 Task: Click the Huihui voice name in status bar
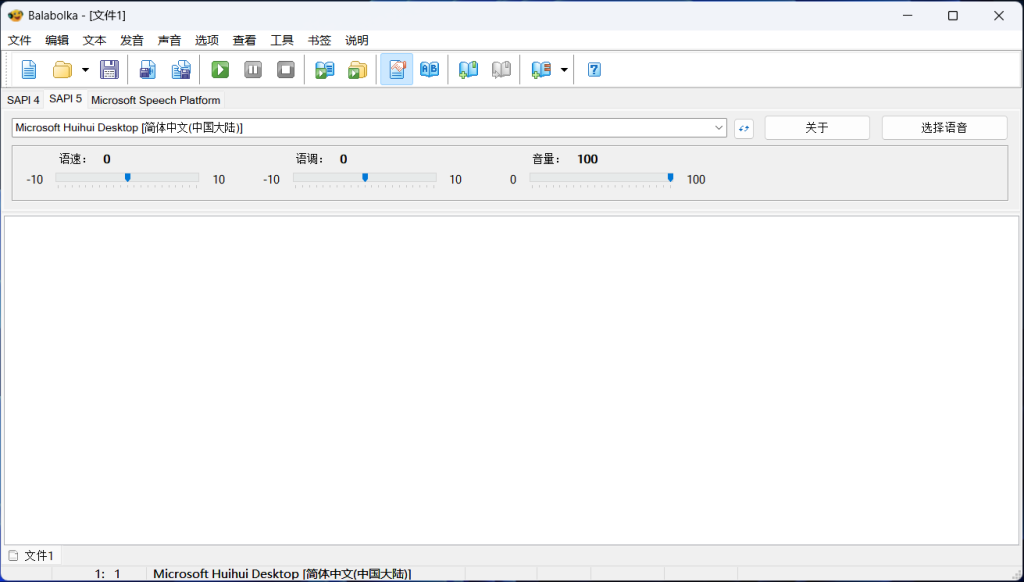pos(282,574)
